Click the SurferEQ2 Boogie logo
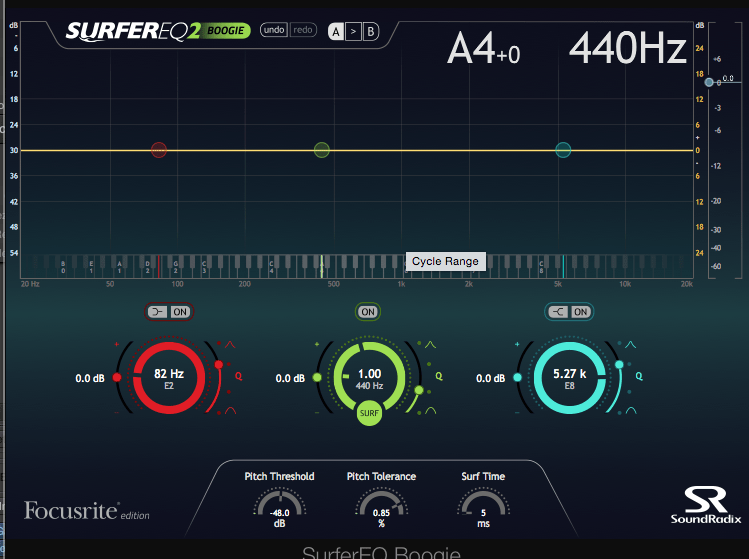Image resolution: width=749 pixels, height=559 pixels. (x=158, y=32)
